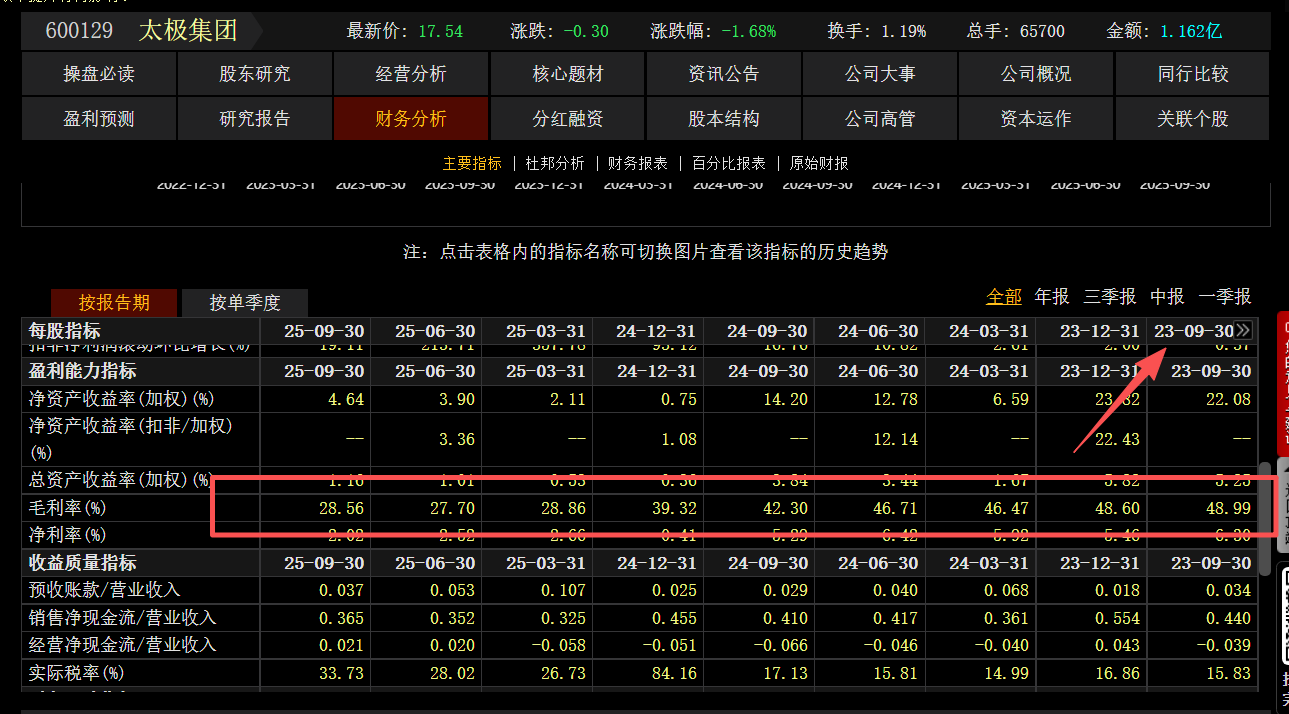Click the 每股指标 section header
The height and width of the screenshot is (714, 1289).
click(64, 331)
